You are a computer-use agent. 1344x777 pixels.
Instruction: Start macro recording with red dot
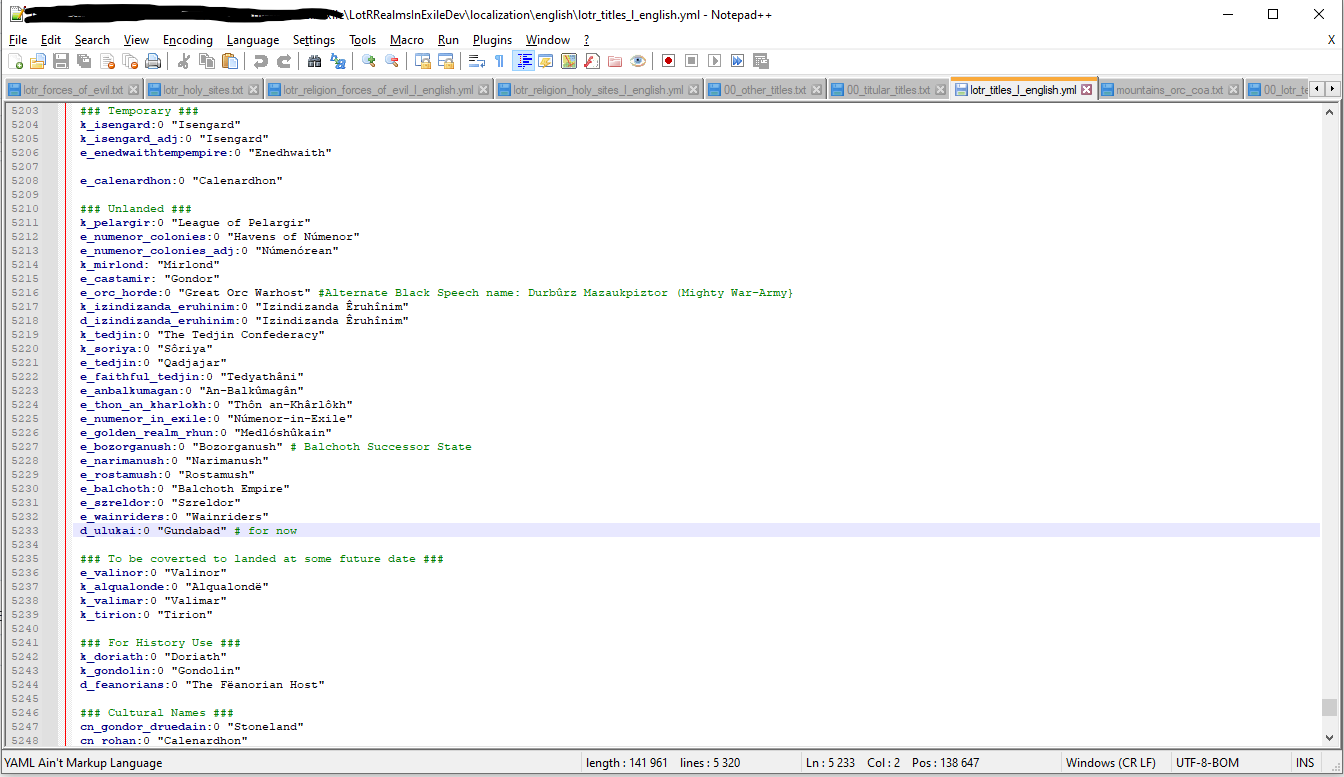click(x=669, y=61)
